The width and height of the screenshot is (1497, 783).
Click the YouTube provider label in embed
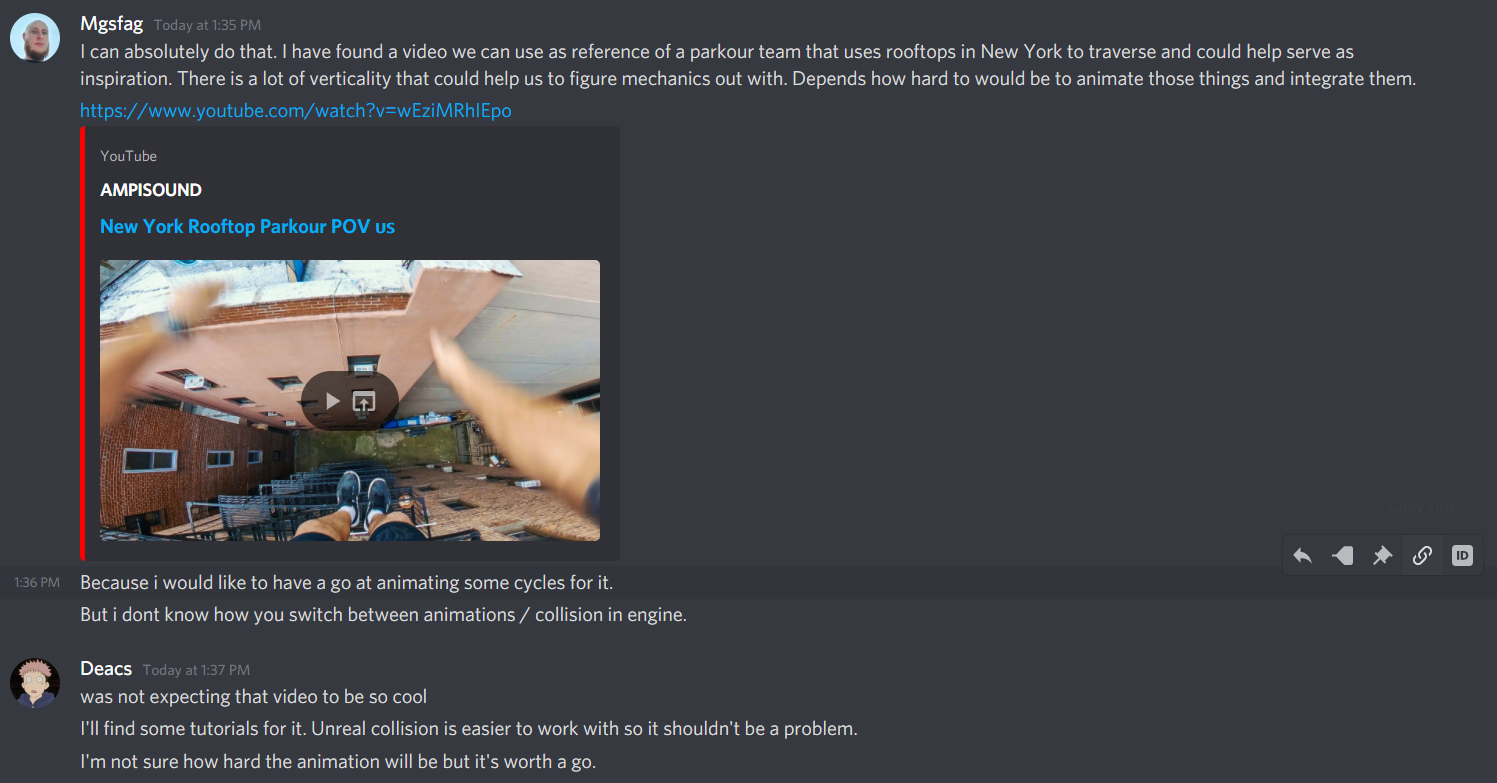point(128,156)
